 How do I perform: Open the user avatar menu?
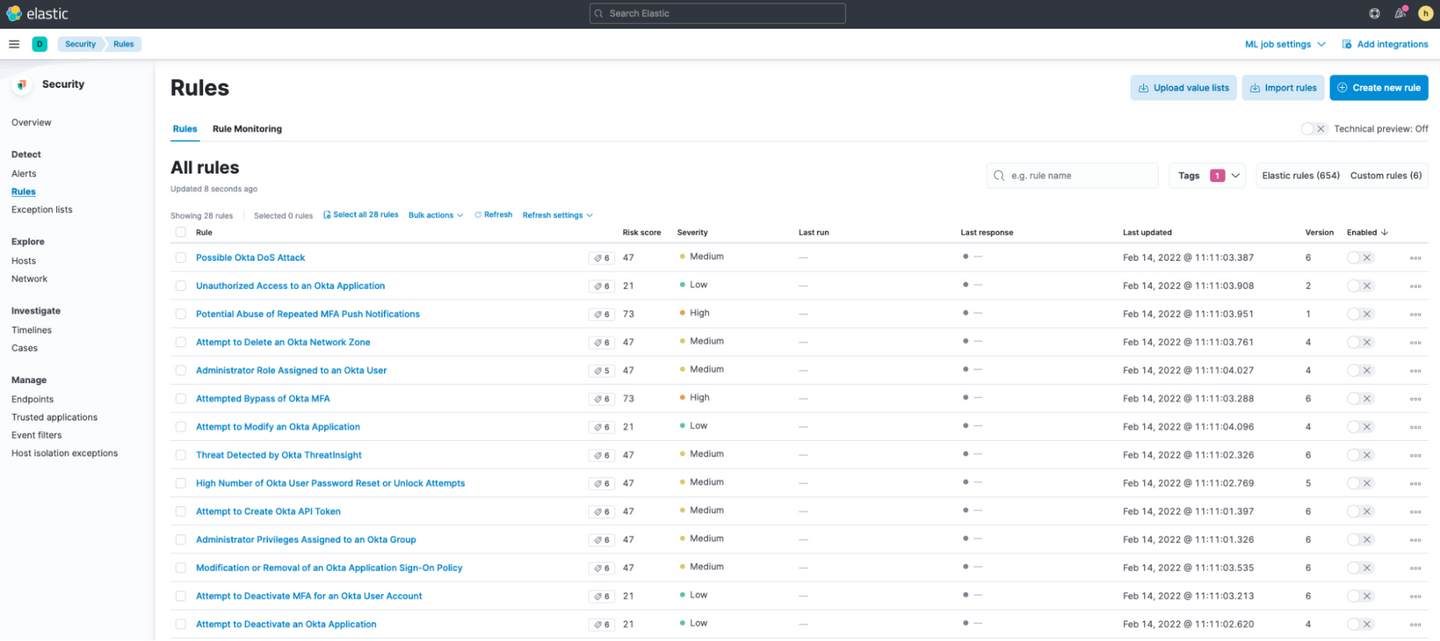click(x=1425, y=14)
